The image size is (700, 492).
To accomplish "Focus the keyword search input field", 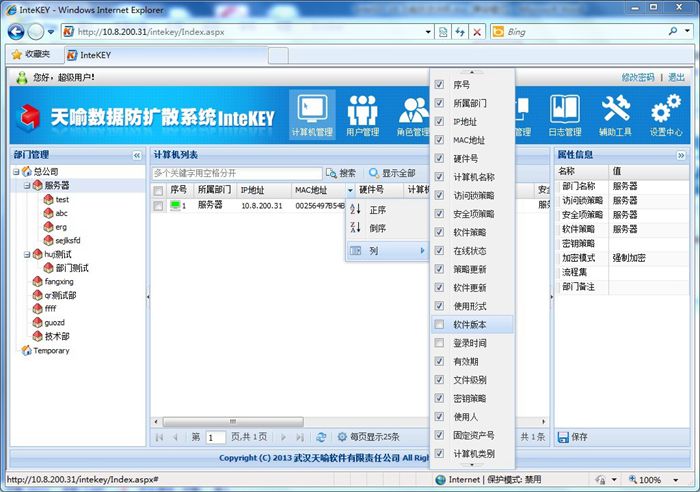I will (x=237, y=173).
